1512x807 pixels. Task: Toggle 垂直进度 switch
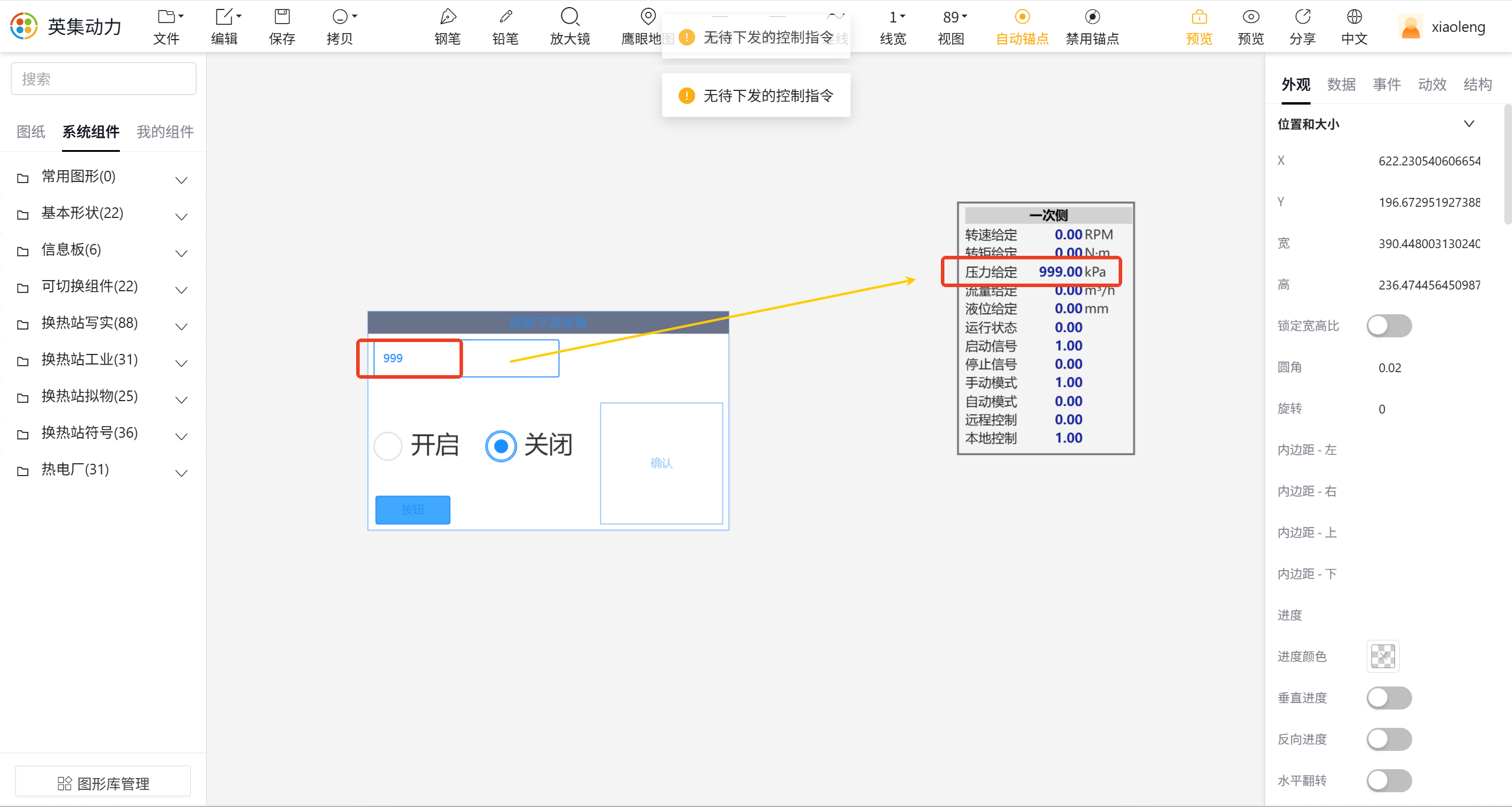[1389, 698]
